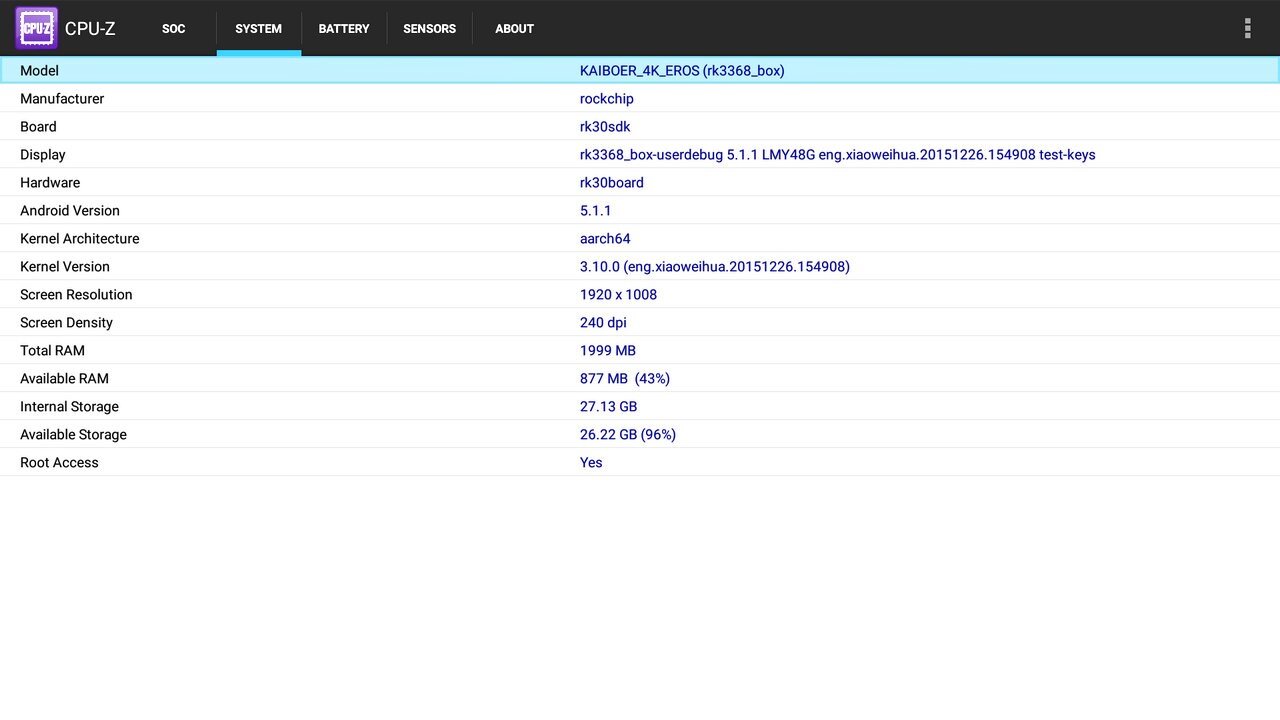The image size is (1280, 720).
Task: Click the 3.10.0 kernel version value
Action: [715, 267]
